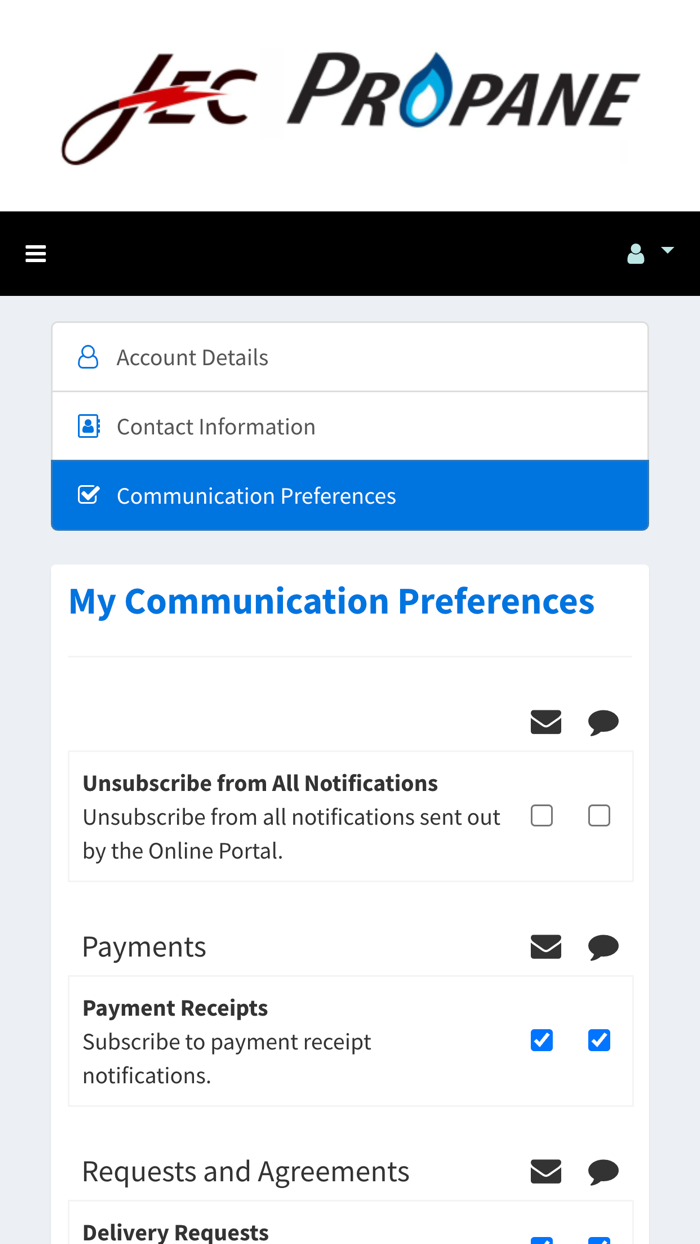Check text message box for Unsubscribe from All
This screenshot has height=1244, width=700.
[x=599, y=816]
